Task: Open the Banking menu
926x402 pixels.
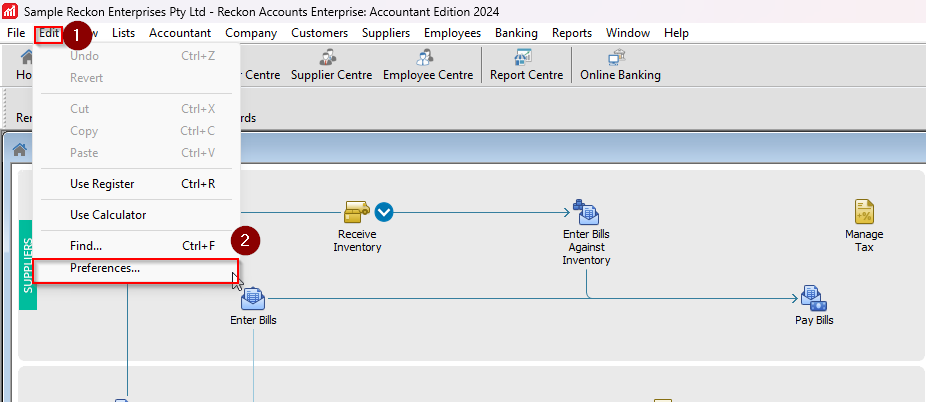Action: click(516, 33)
